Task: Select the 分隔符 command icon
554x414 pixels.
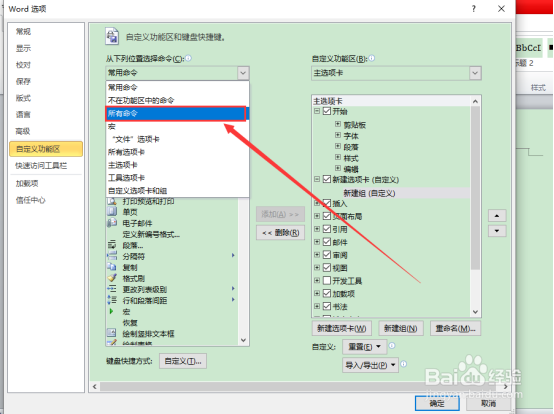Action: point(112,256)
